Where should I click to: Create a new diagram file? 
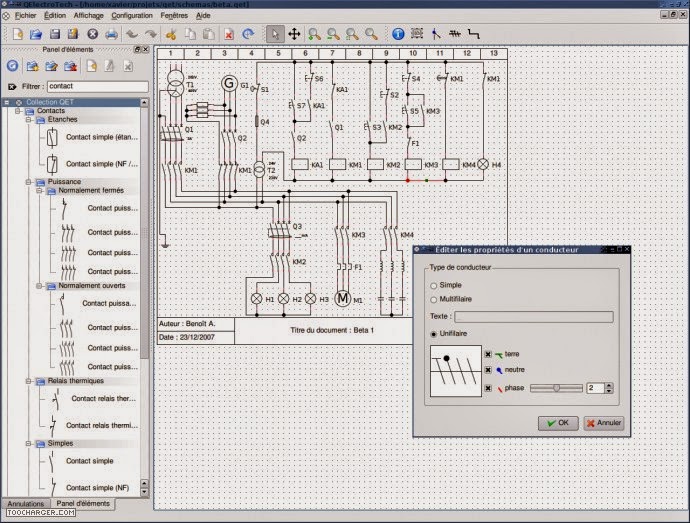pyautogui.click(x=18, y=34)
